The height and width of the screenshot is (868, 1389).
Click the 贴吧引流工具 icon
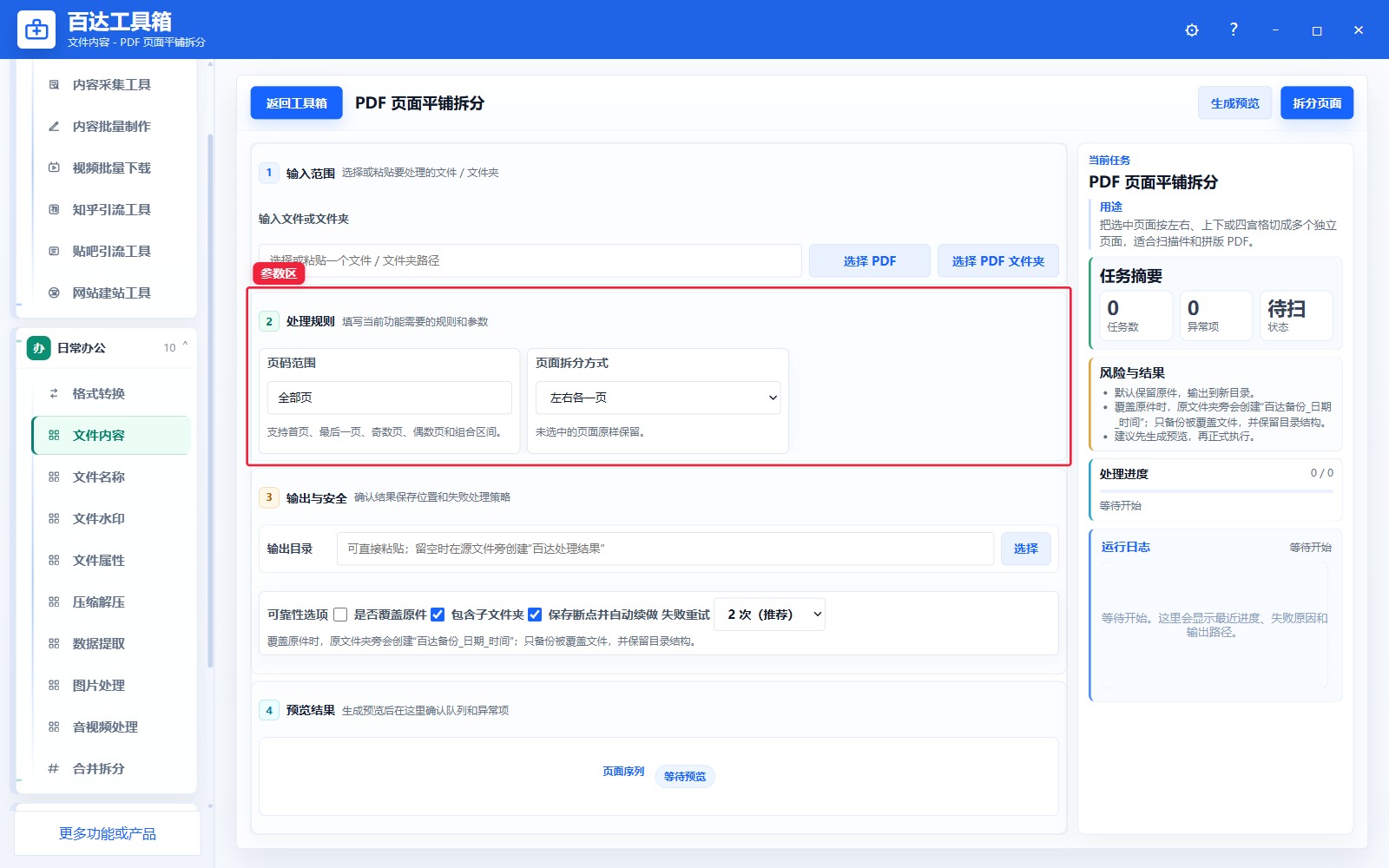tap(54, 252)
